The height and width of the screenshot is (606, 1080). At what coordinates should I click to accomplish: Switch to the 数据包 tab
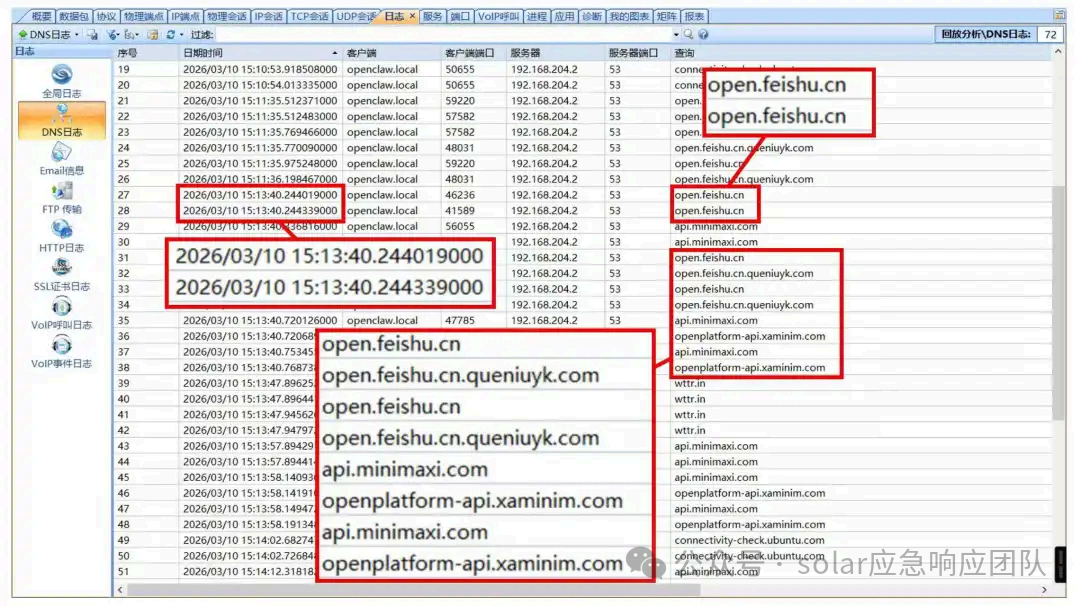tap(74, 16)
